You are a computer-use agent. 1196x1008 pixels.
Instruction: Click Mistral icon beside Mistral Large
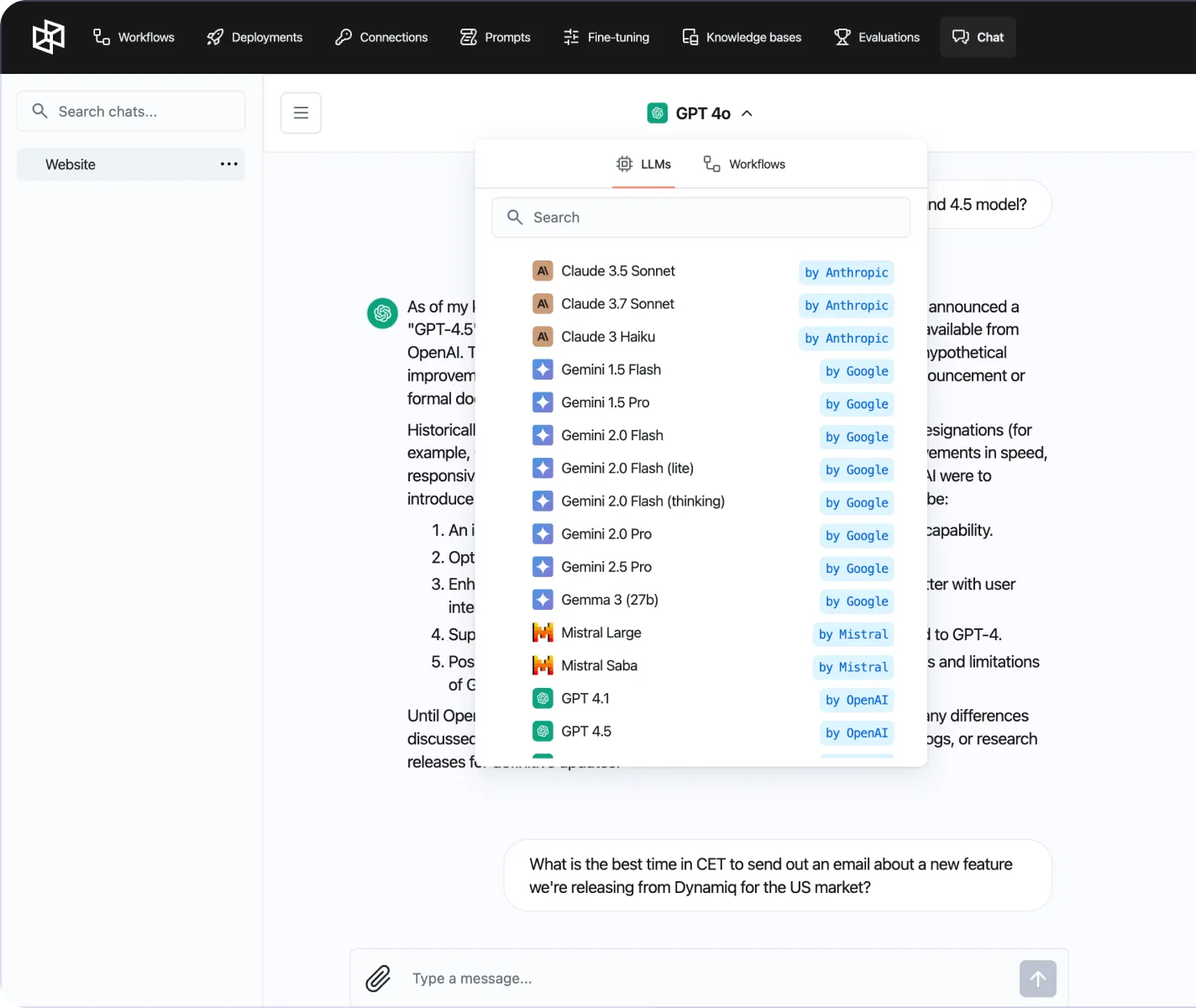click(543, 633)
